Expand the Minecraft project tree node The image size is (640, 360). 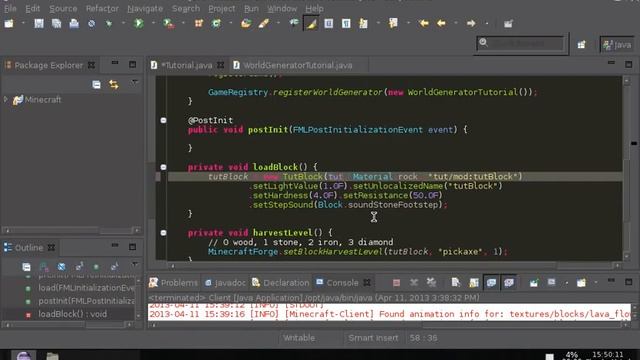(x=6, y=100)
